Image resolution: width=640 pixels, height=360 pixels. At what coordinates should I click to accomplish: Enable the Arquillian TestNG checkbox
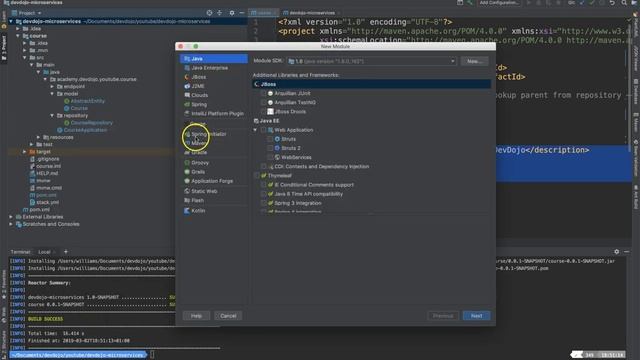(x=263, y=102)
